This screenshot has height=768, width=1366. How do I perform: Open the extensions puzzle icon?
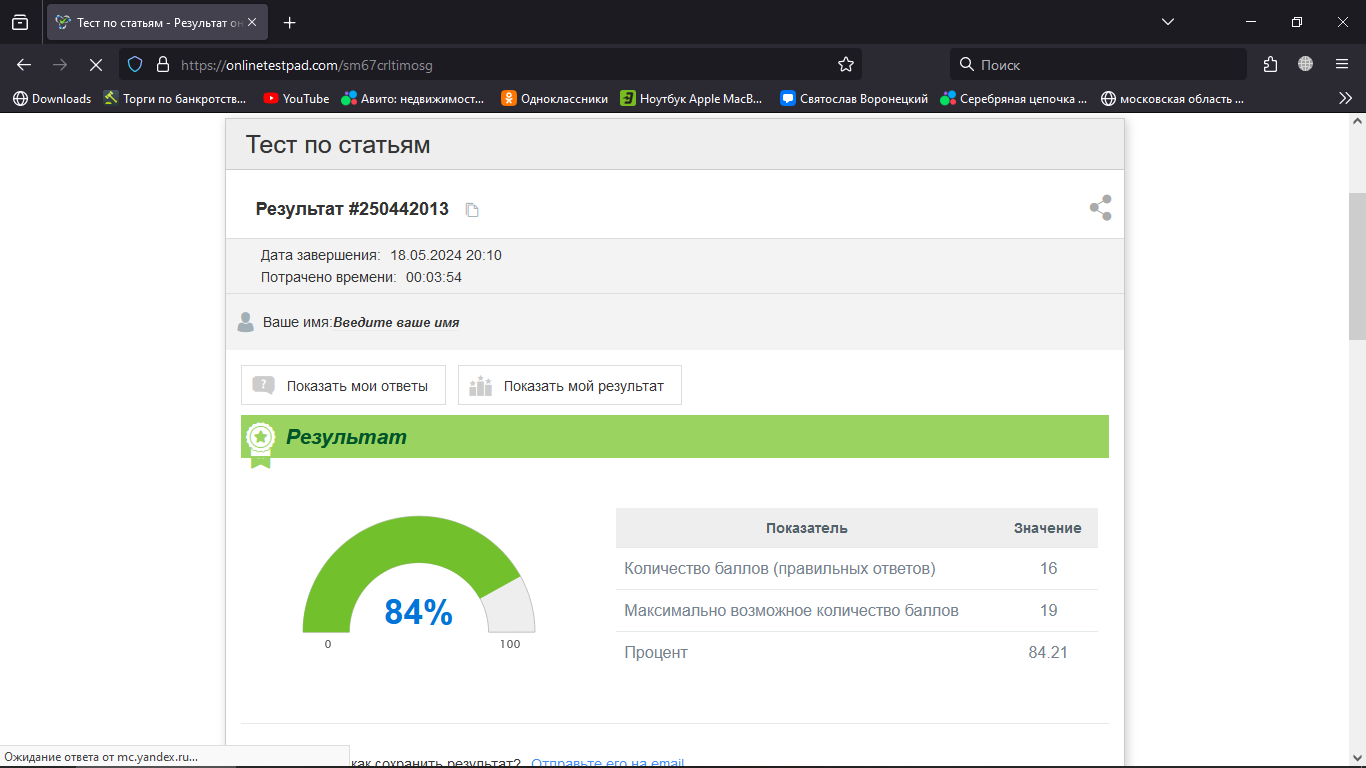1270,64
